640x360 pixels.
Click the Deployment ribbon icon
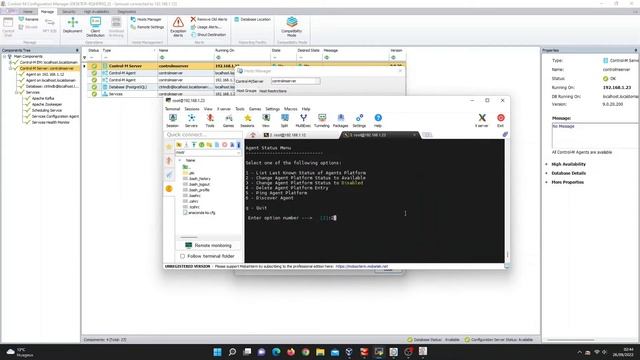coord(73,25)
